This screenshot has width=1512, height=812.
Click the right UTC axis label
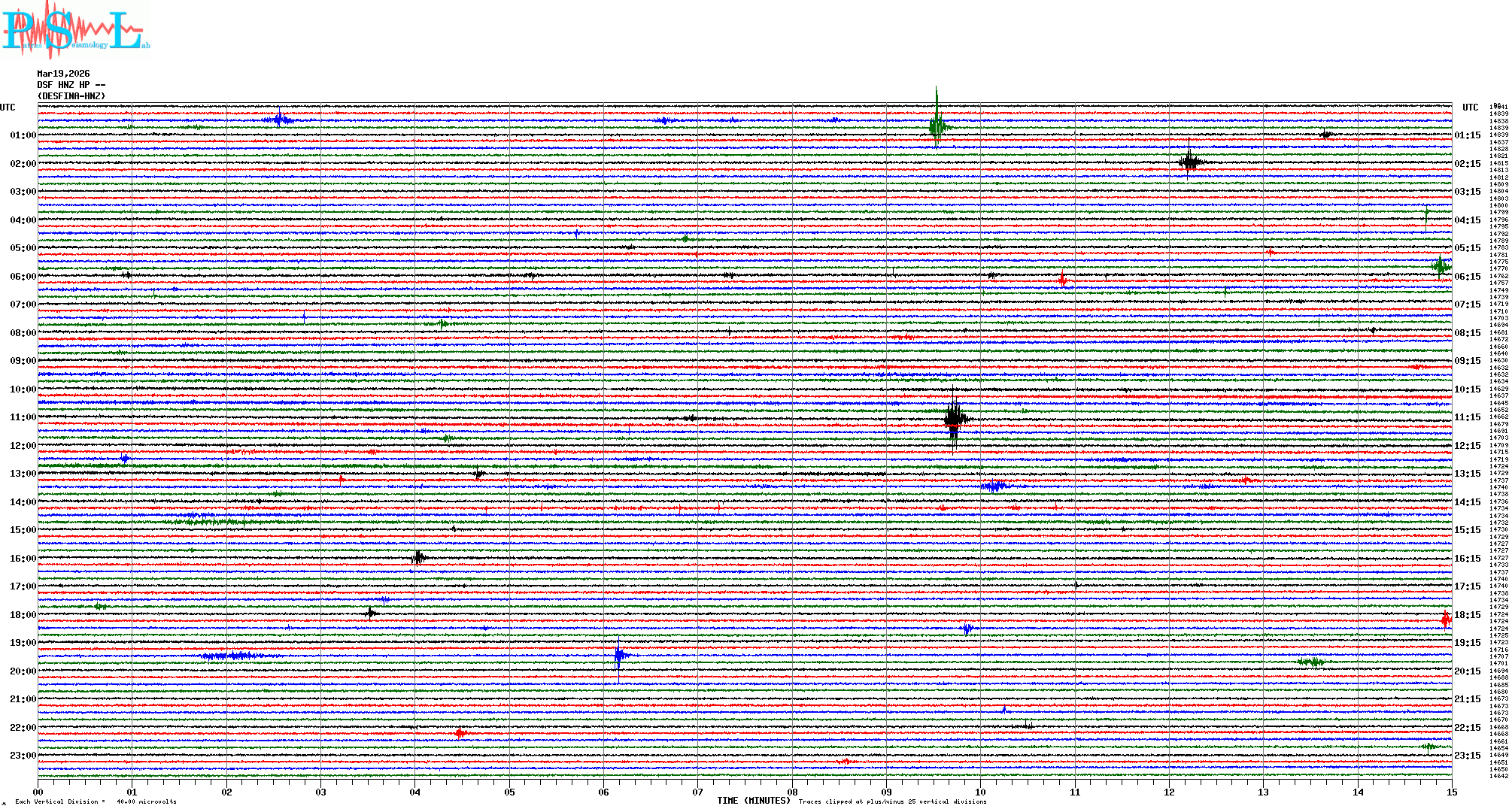pyautogui.click(x=1470, y=108)
